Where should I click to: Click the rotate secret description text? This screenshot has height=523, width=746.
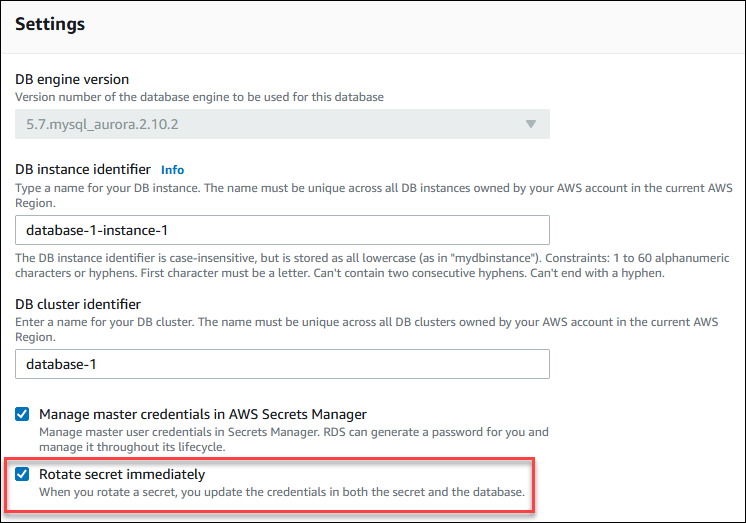click(x=281, y=492)
